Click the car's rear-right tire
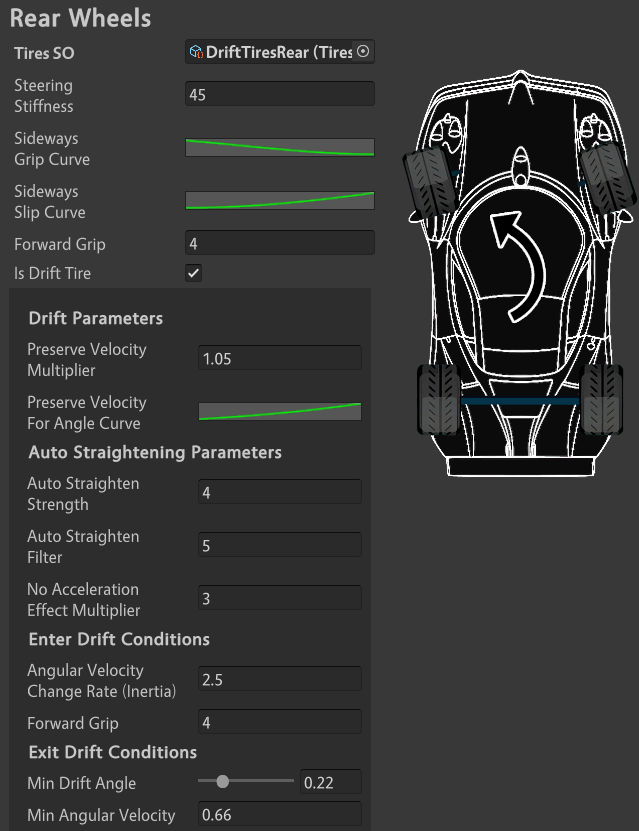 (601, 399)
